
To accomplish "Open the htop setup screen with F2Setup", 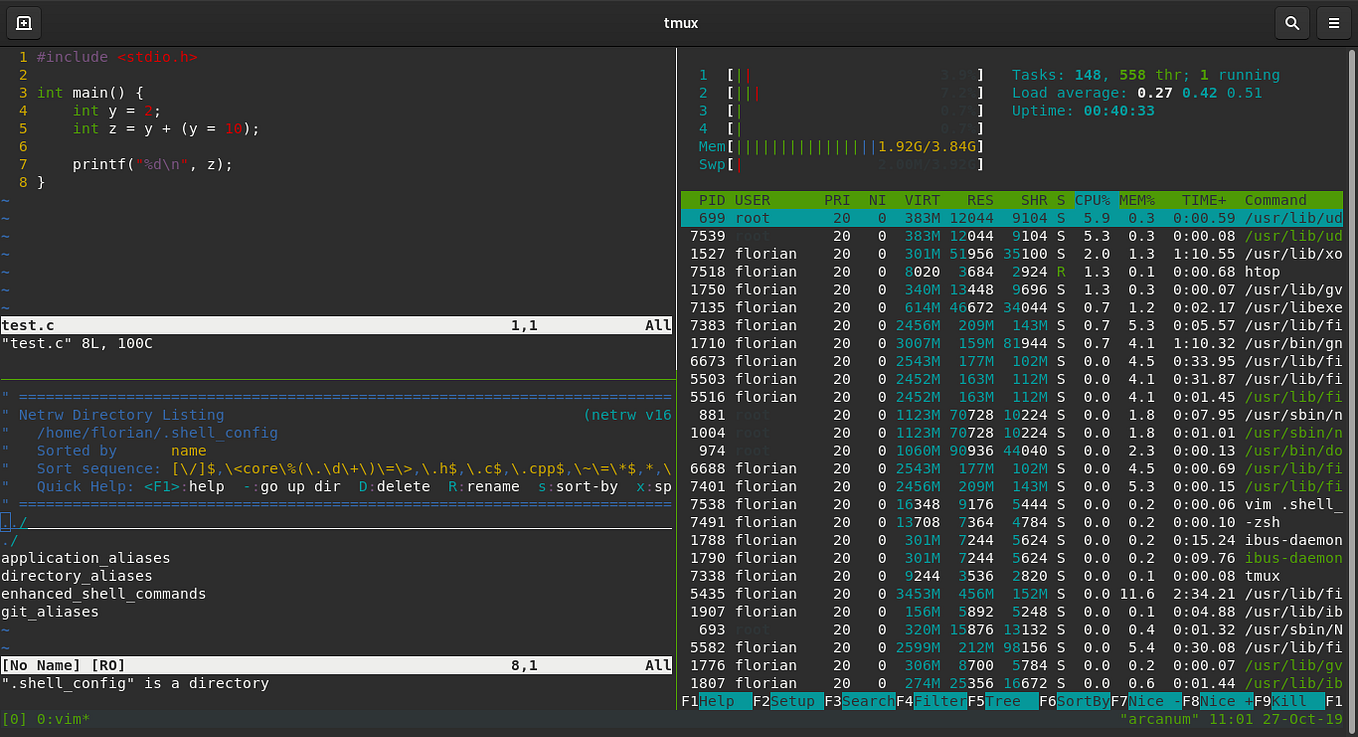I will (790, 701).
